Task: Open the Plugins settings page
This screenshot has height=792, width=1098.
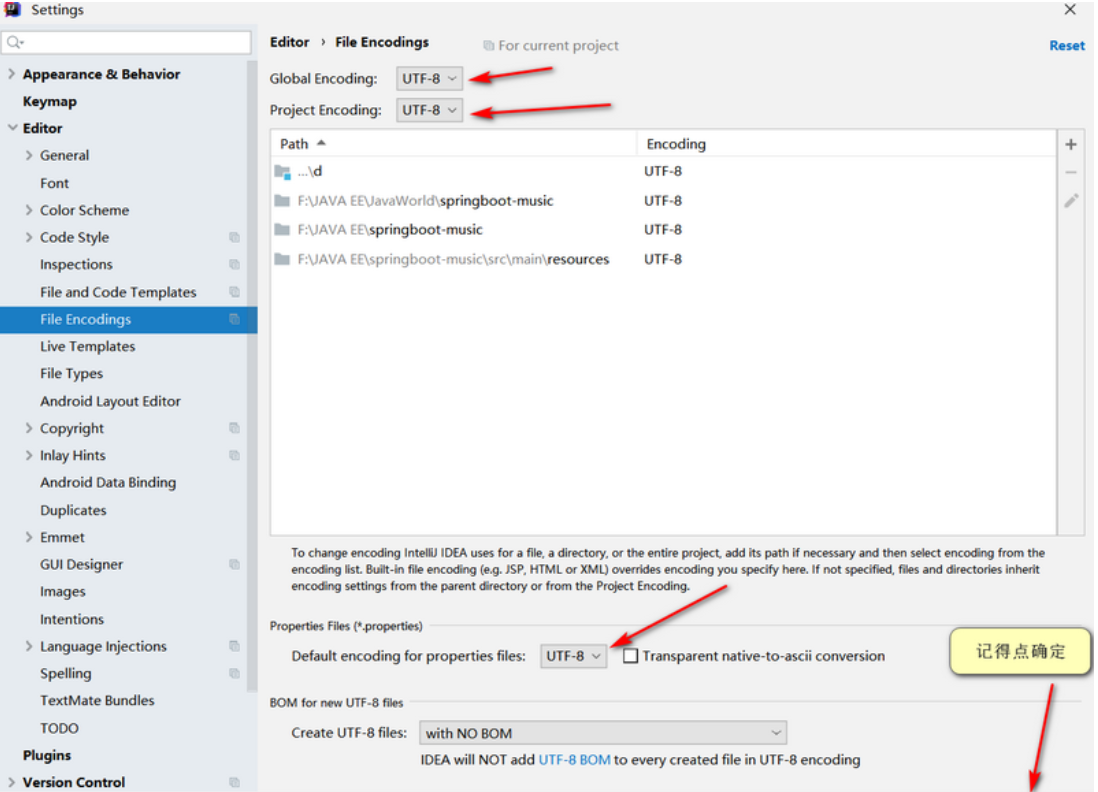Action: point(47,755)
